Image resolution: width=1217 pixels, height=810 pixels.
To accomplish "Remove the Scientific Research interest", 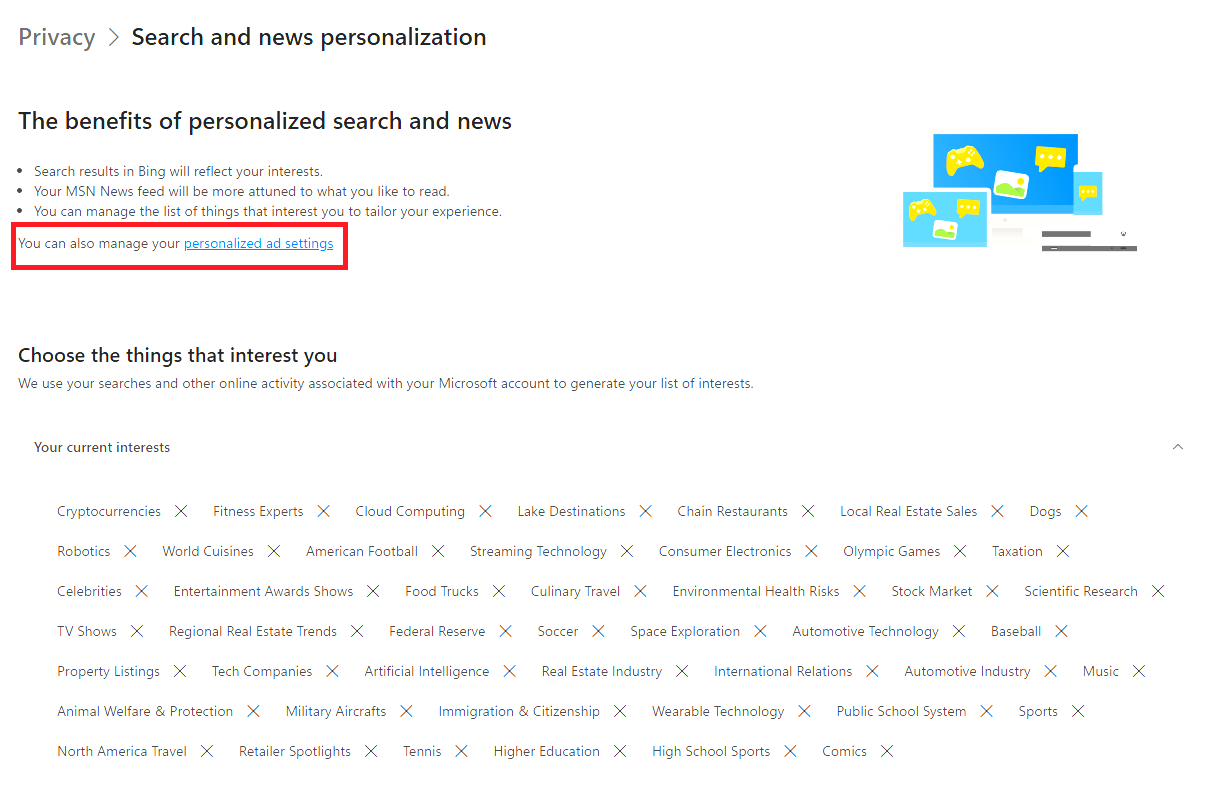I will [1158, 591].
